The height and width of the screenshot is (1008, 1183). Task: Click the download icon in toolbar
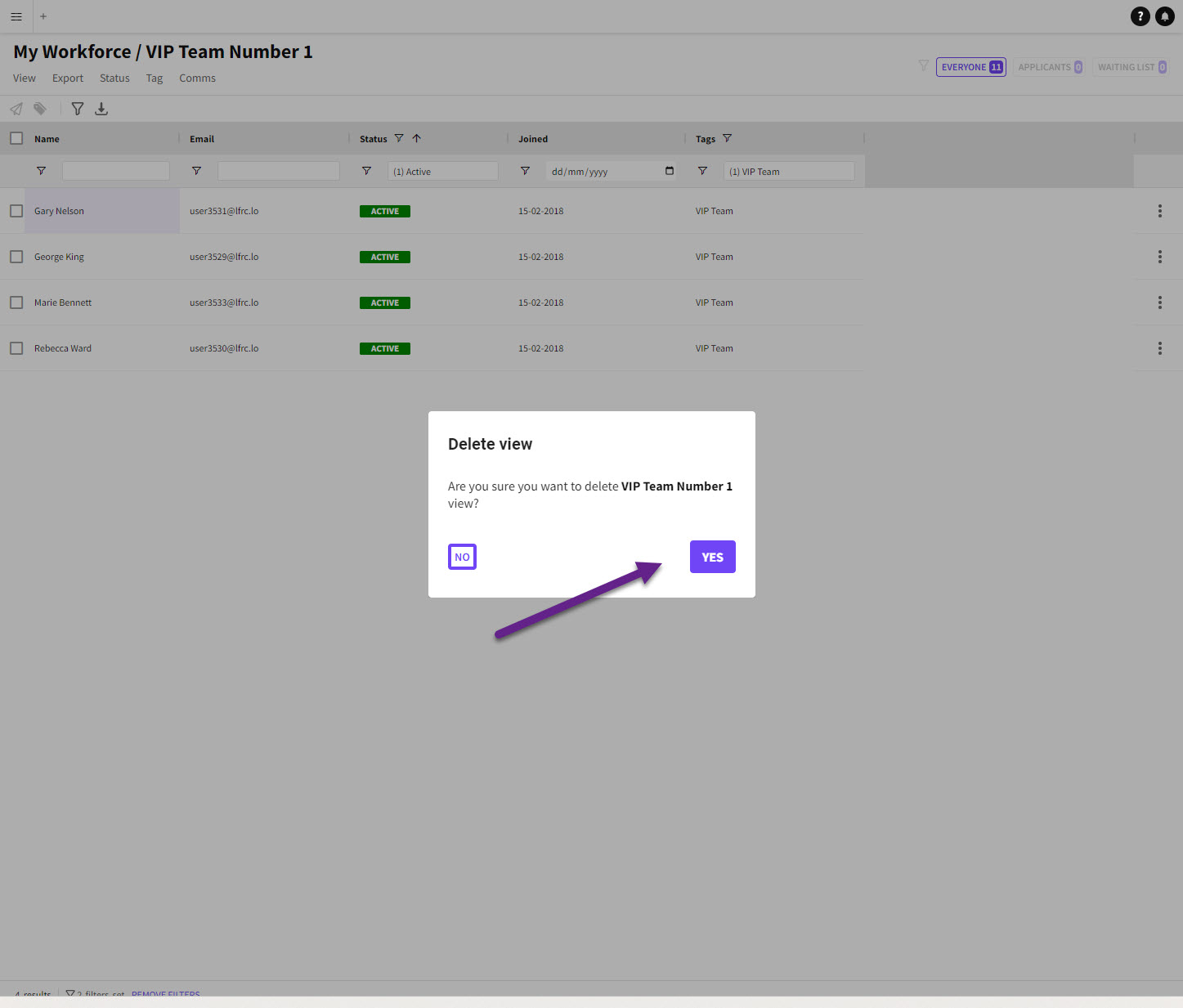(101, 109)
